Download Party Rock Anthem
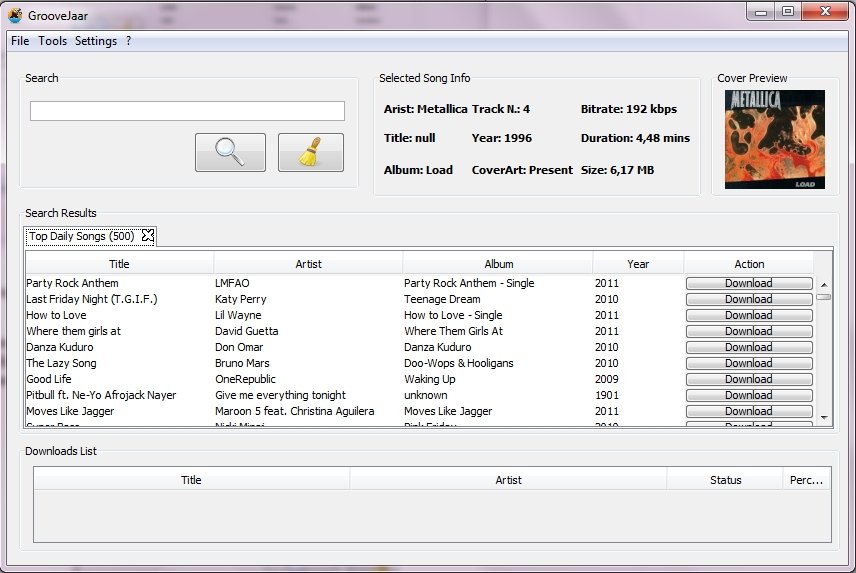Viewport: 856px width, 573px height. coord(749,283)
